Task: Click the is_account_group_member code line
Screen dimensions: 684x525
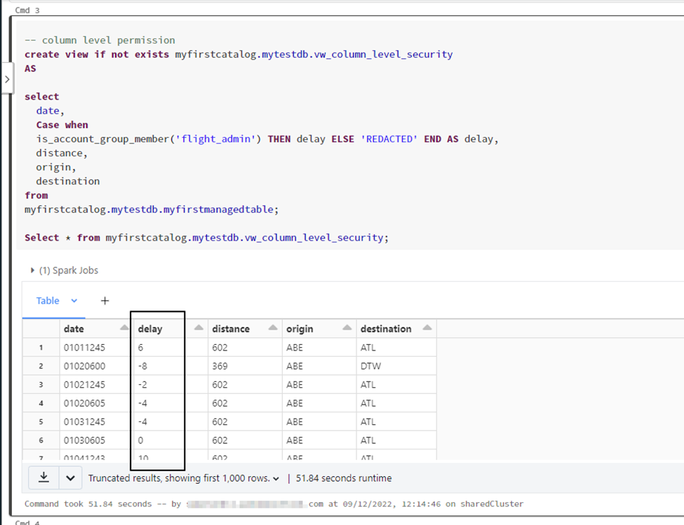Action: point(267,139)
